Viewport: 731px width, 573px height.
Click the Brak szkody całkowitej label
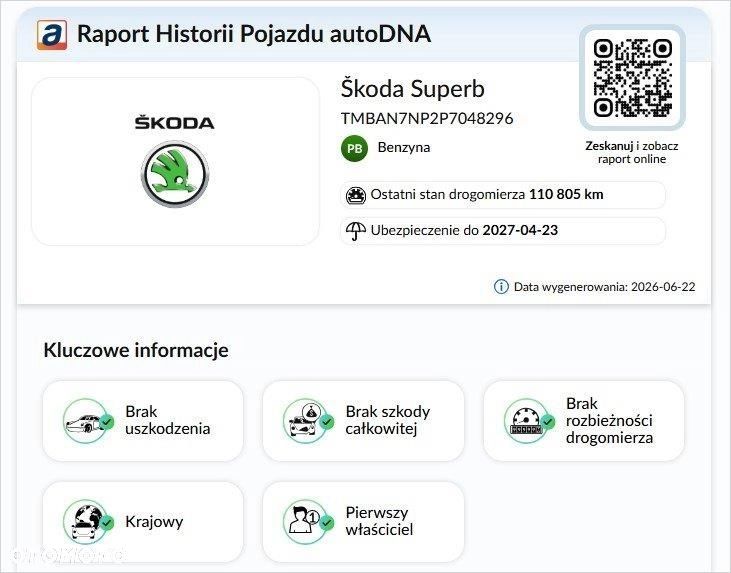[x=387, y=420]
